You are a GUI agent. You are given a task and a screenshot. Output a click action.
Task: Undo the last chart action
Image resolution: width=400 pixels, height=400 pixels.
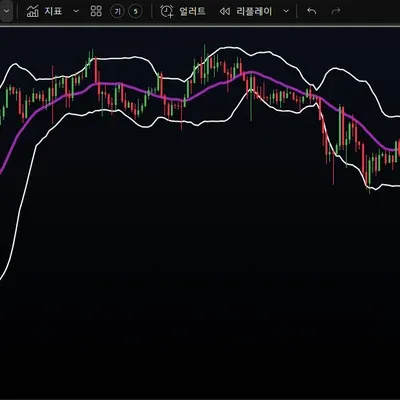click(312, 11)
